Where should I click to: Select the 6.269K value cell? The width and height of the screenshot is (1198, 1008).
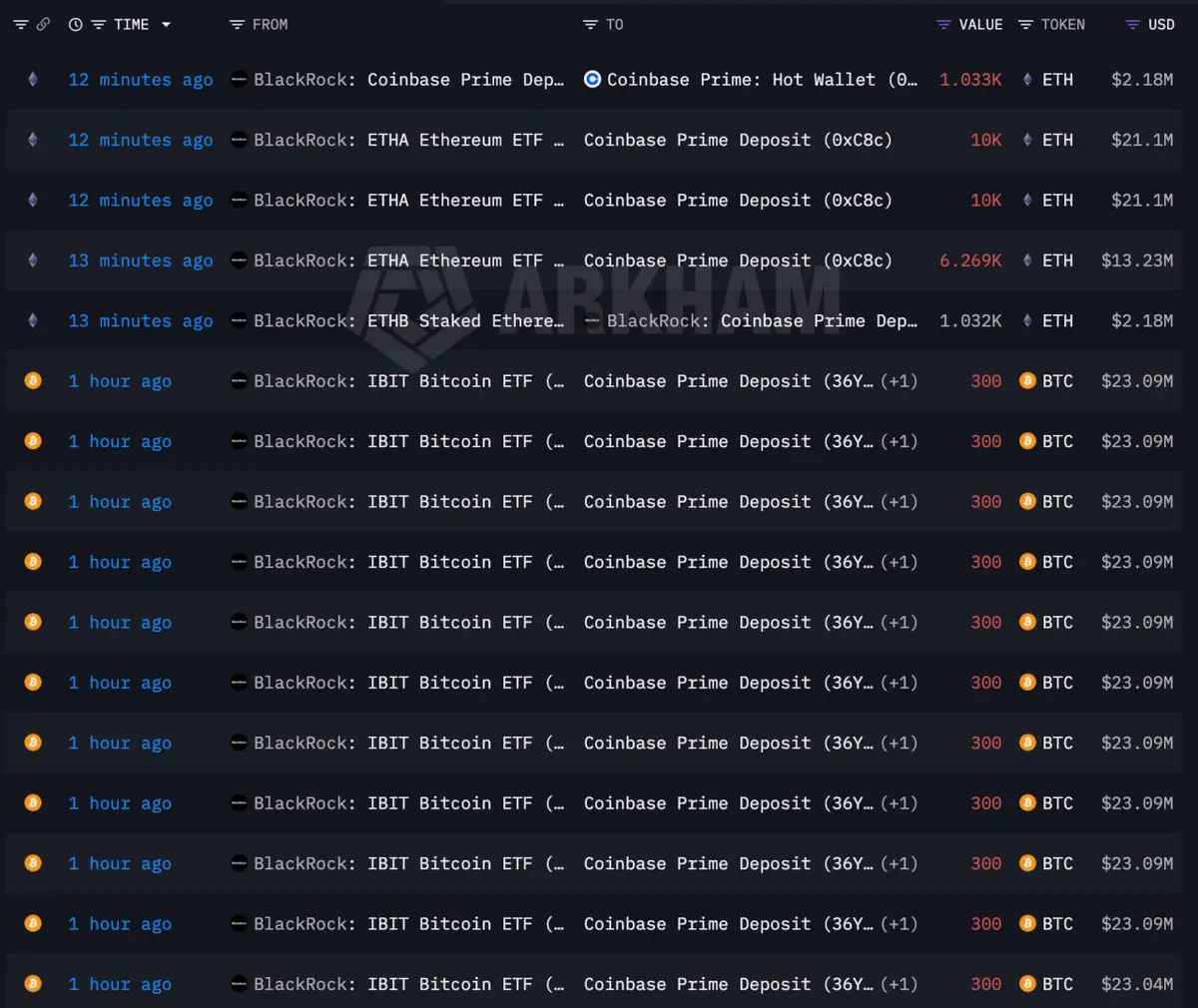pos(970,260)
